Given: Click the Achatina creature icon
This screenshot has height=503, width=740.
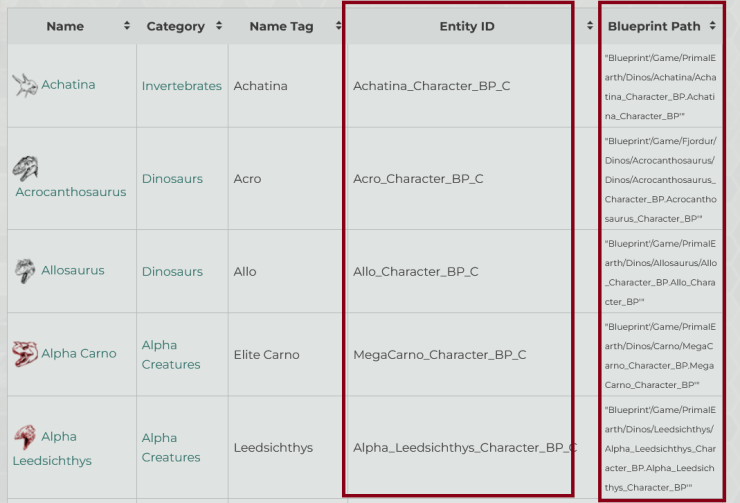Looking at the screenshot, I should tap(25, 86).
